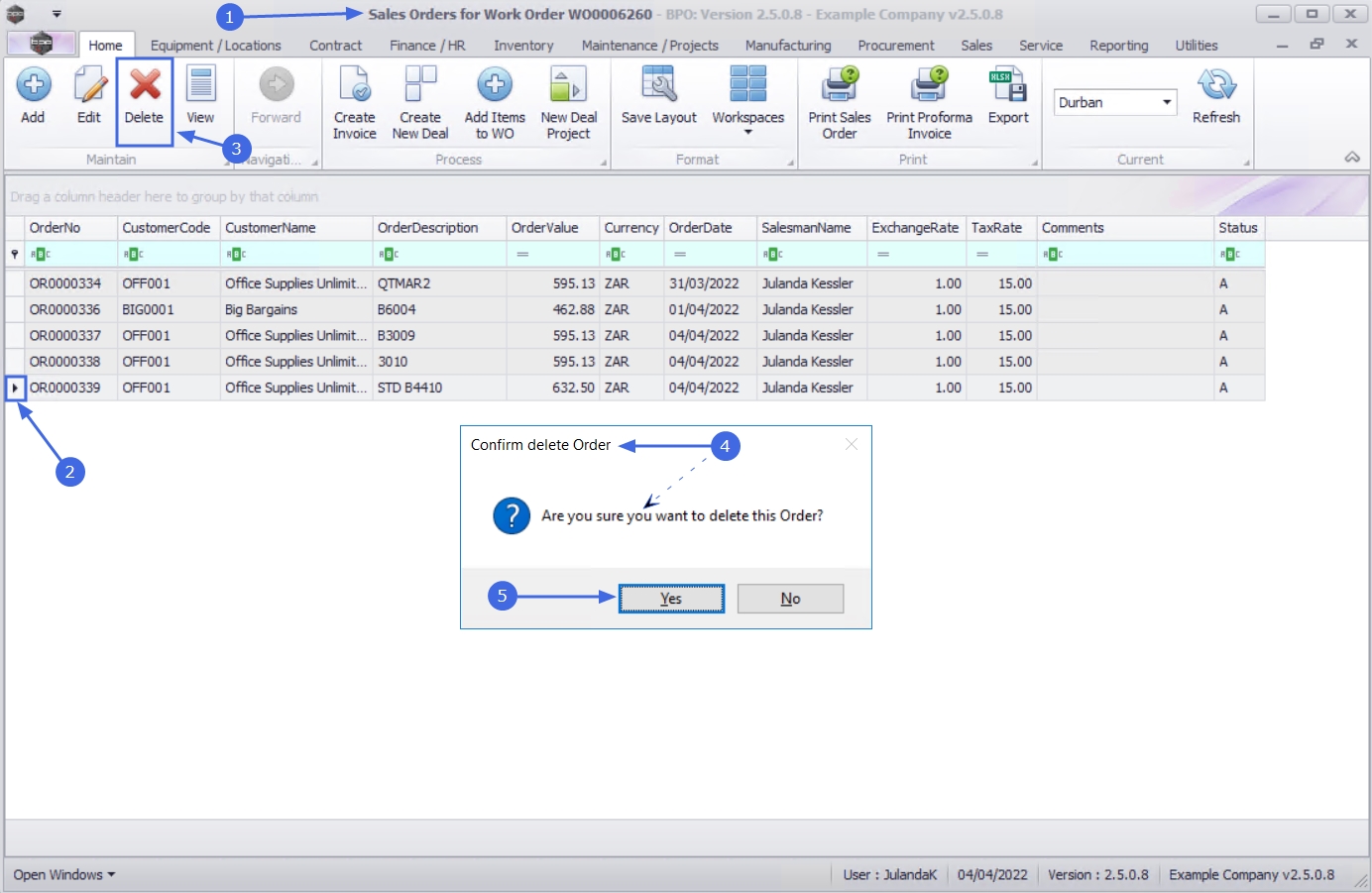Collapse the ribbon with the chevron

click(1352, 158)
